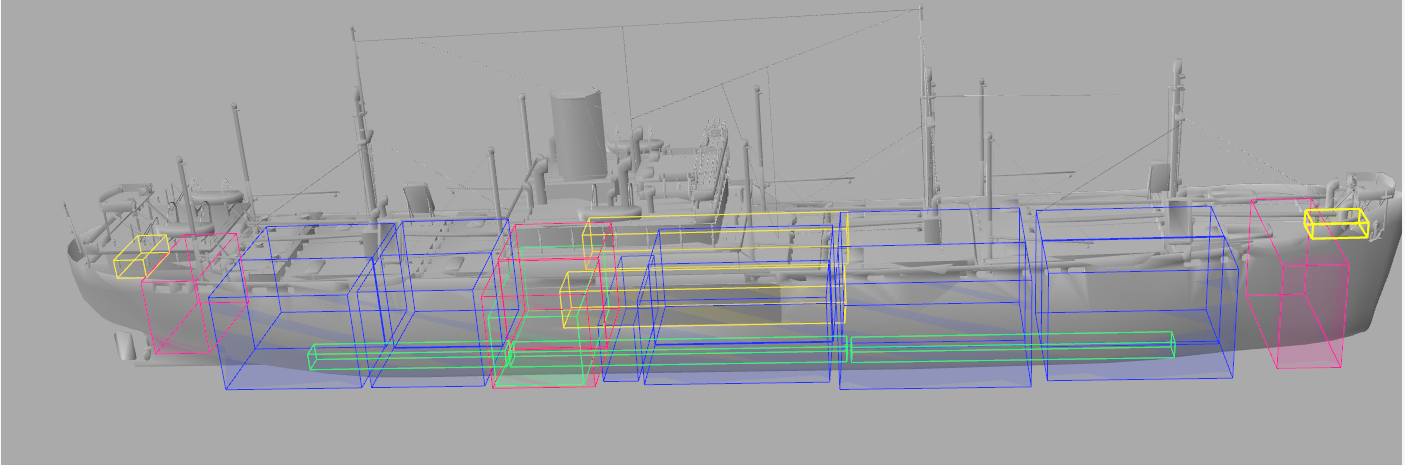Select the yellow wireframe box at the stern

[x=140, y=257]
